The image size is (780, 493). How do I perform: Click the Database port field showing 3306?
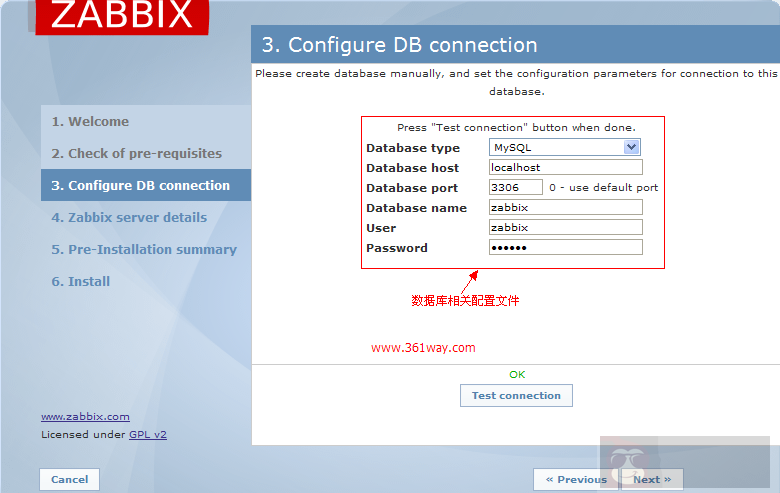point(515,187)
